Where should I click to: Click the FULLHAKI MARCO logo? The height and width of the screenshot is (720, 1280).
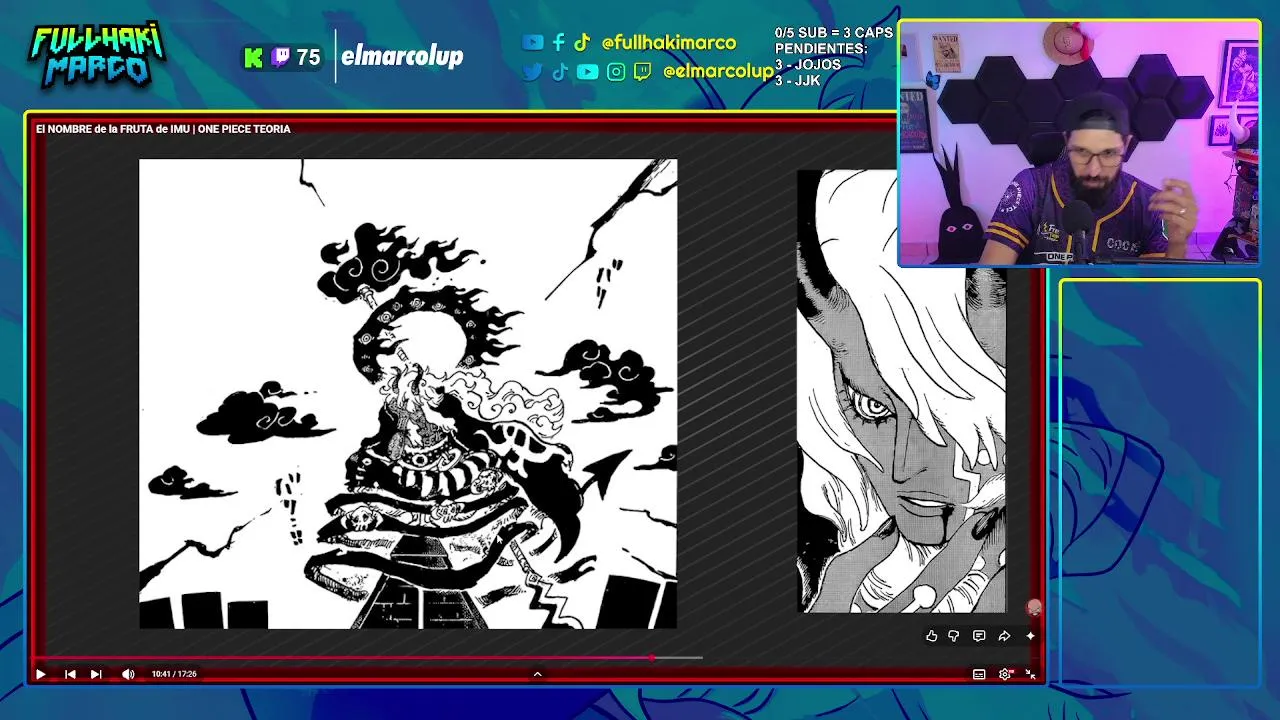click(97, 55)
